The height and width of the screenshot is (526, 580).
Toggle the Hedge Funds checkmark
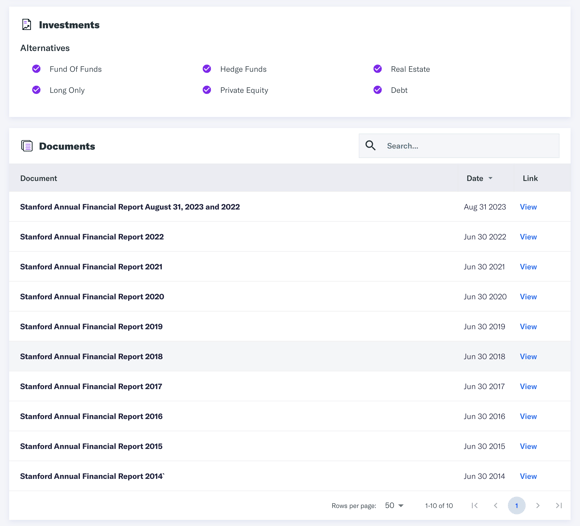207,69
